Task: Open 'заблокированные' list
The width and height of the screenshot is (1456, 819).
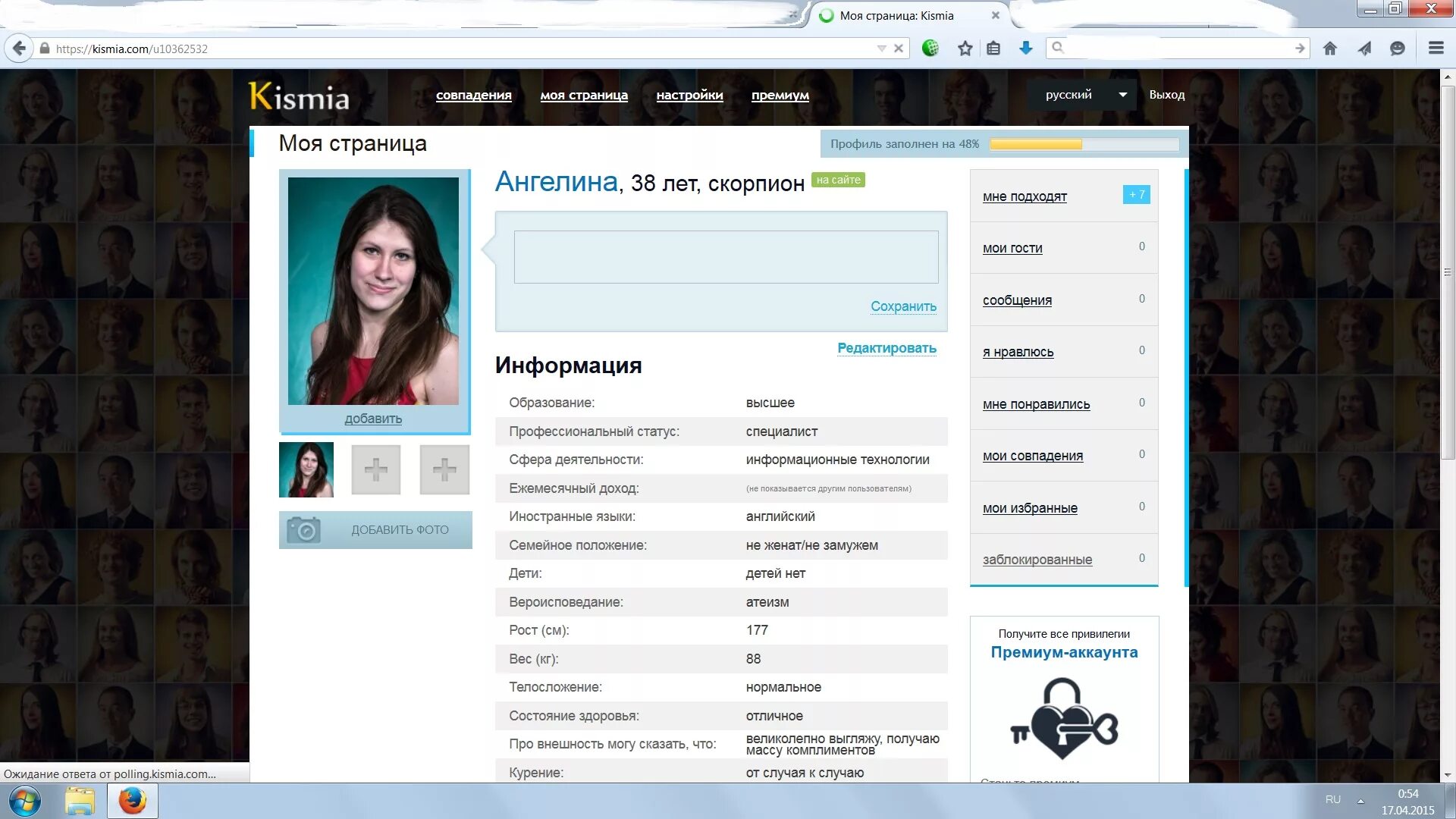Action: pos(1037,560)
